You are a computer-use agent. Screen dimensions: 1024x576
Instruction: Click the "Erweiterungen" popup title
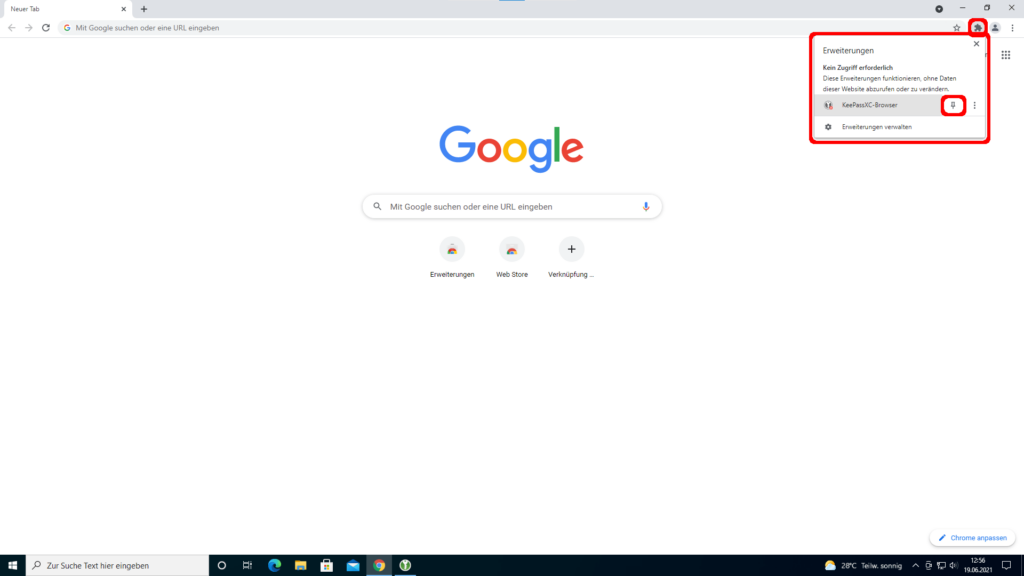(848, 50)
